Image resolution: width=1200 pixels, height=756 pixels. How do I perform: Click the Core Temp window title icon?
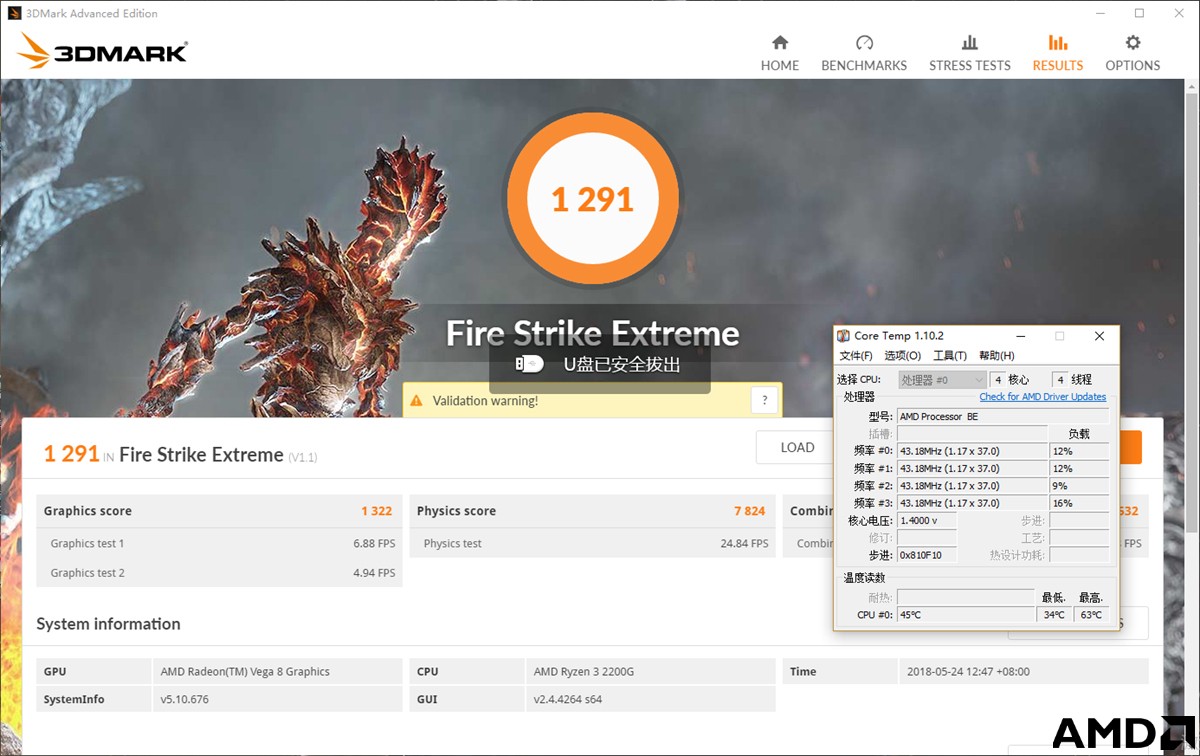click(x=844, y=336)
